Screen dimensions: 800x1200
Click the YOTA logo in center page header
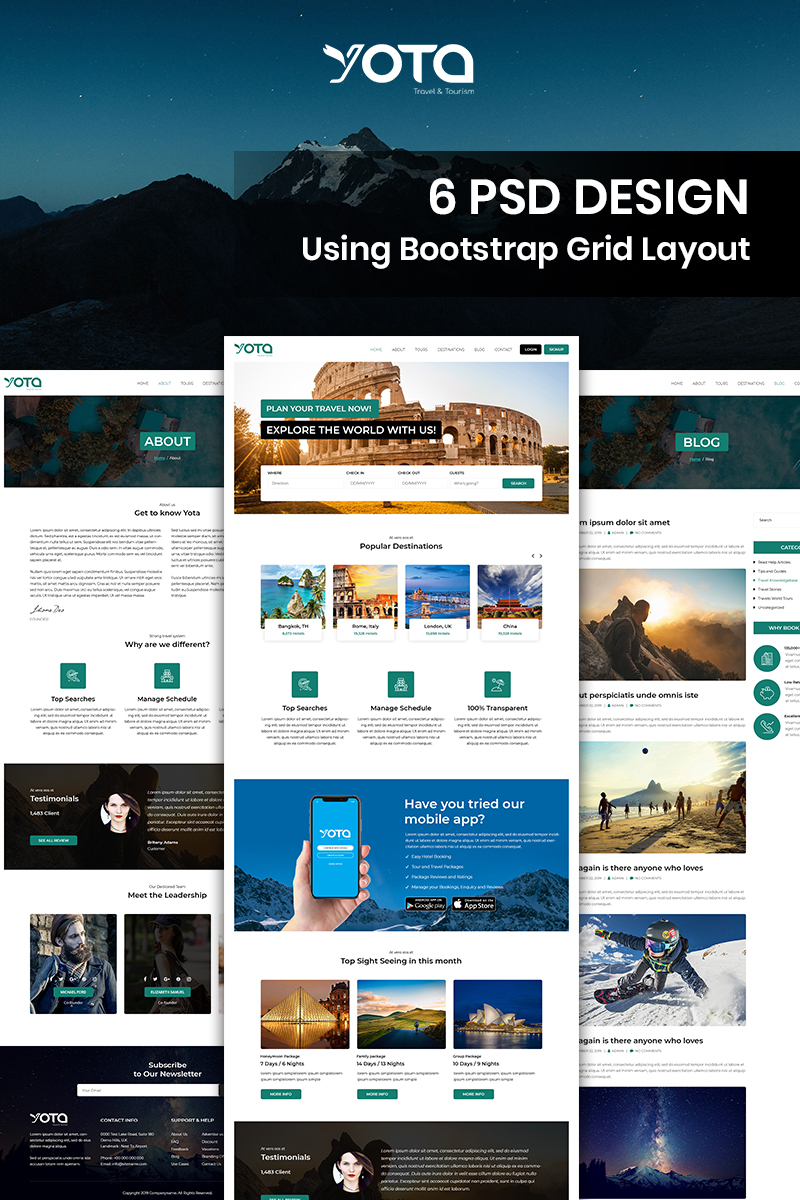(253, 349)
